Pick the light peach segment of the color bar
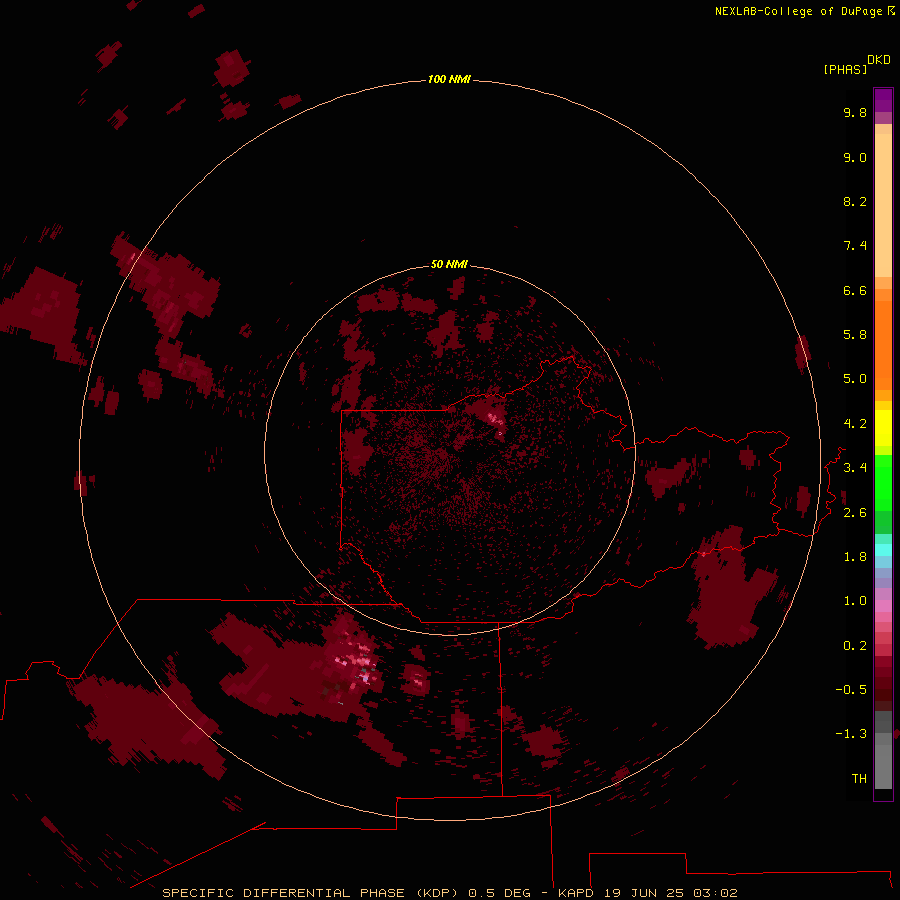 pos(883,205)
